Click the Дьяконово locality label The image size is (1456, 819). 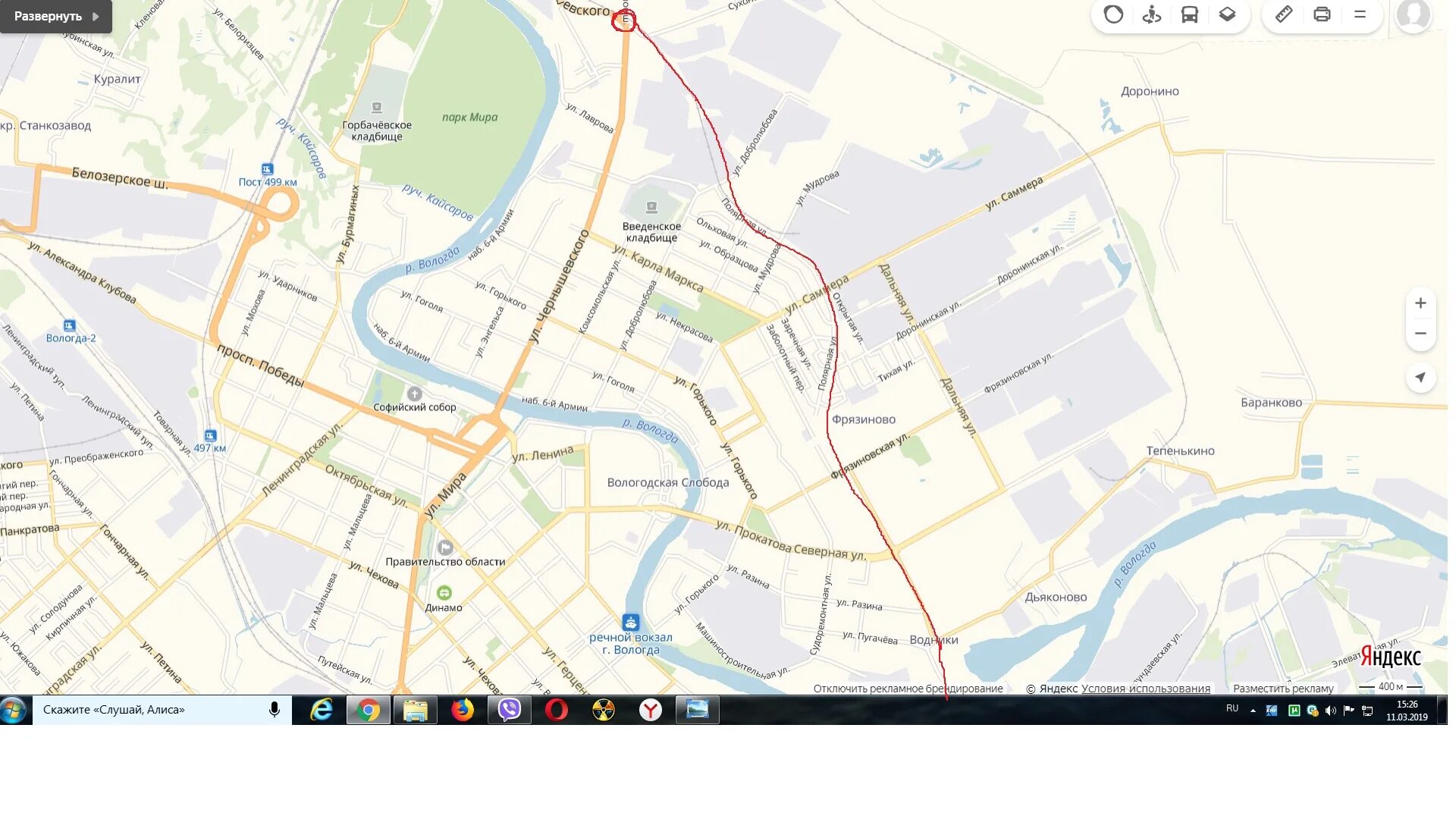coord(1056,598)
